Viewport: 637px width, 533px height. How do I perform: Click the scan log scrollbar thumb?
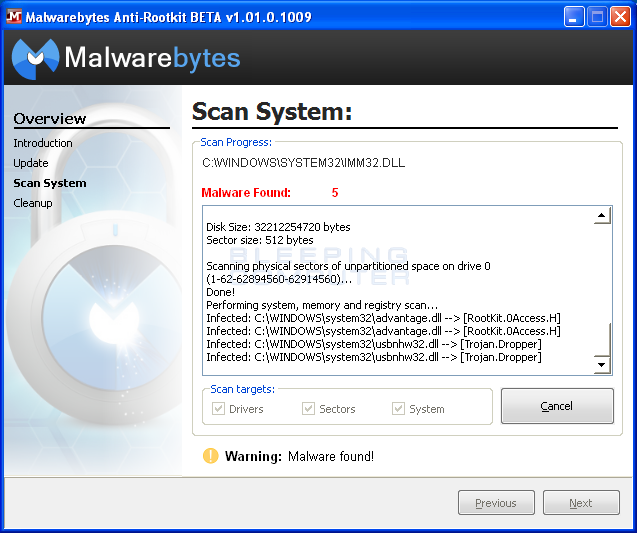(x=602, y=339)
